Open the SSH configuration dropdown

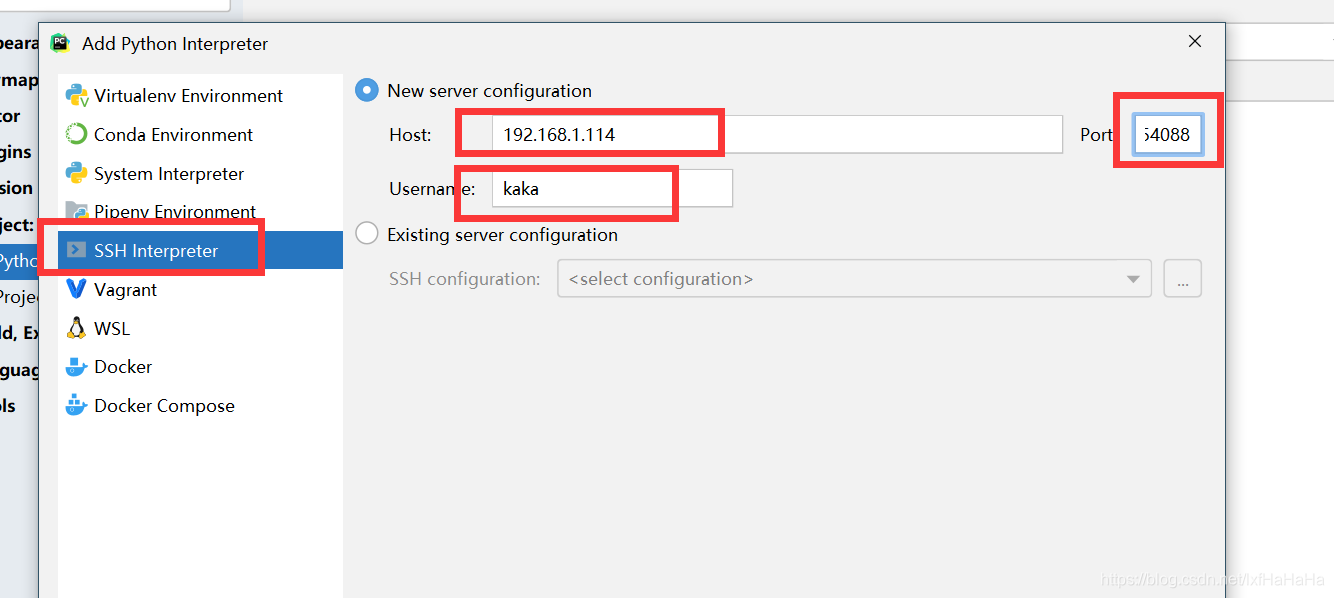pos(854,279)
